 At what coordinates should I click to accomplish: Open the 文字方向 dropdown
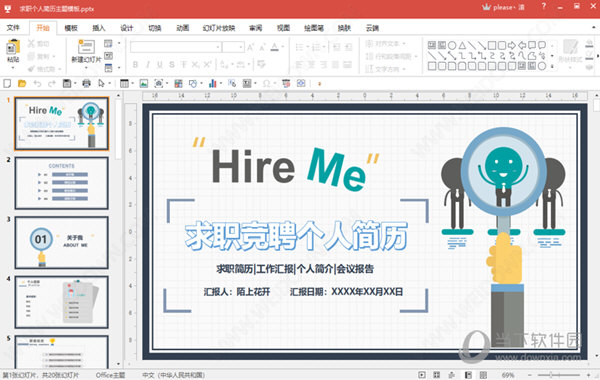386,69
